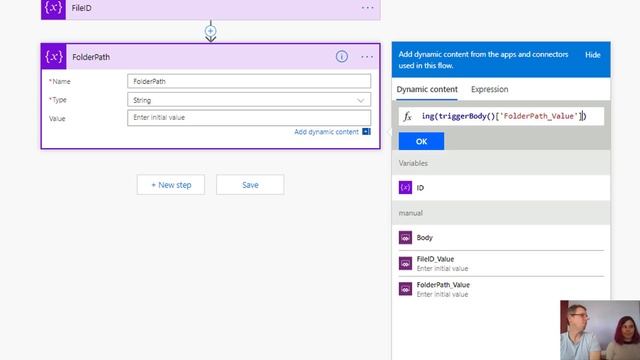Click the blue icon beside Add dynamic content

point(367,131)
